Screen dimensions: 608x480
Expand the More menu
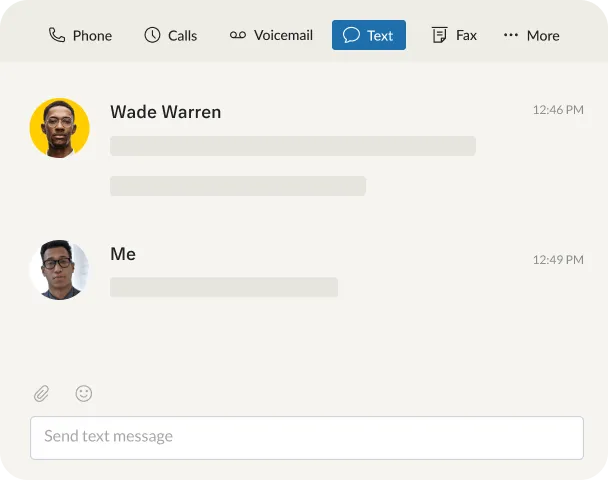543,35
